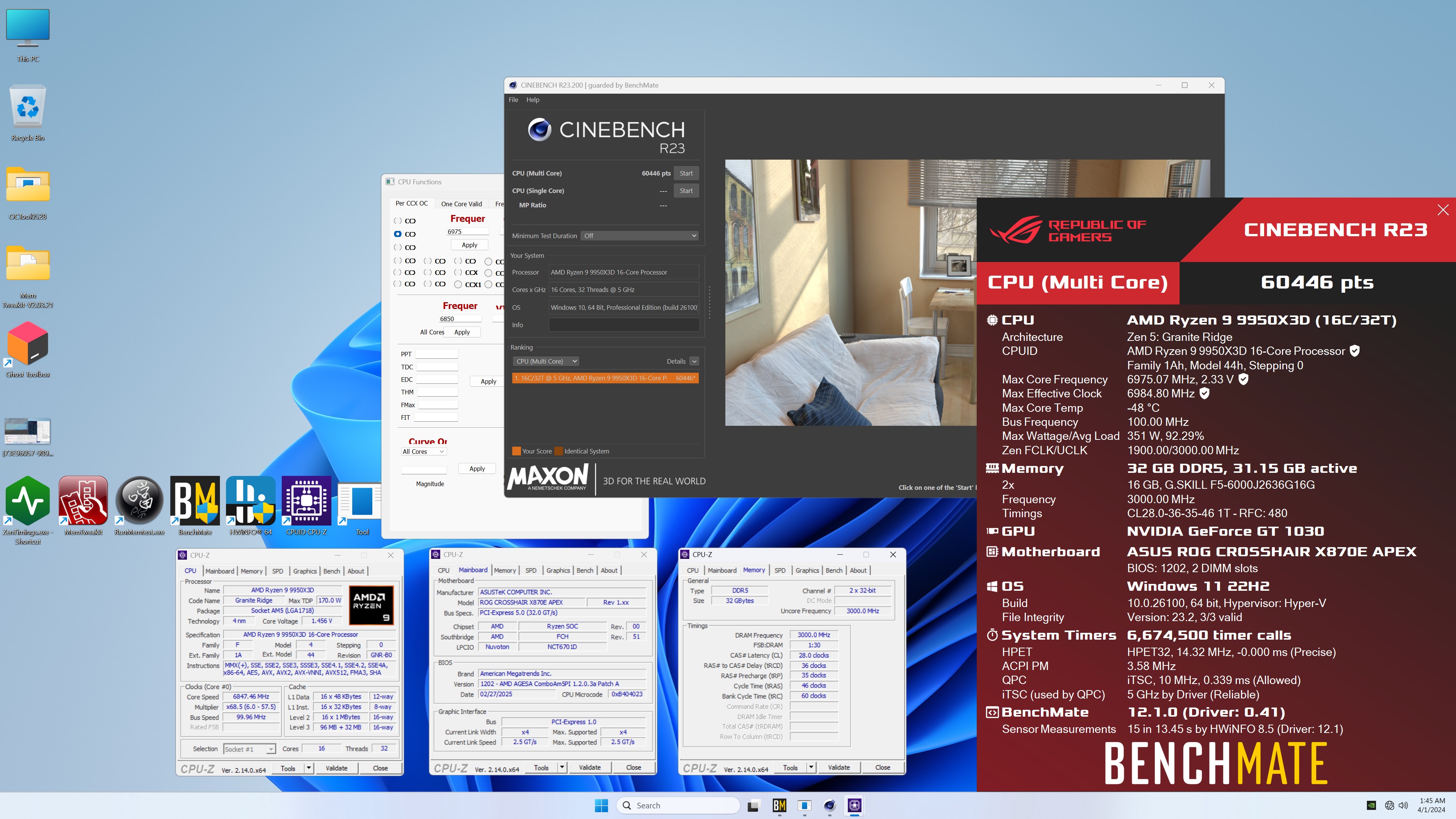Click the verification shield beside CPUID processor name
The width and height of the screenshot is (1456, 819).
tap(1354, 350)
